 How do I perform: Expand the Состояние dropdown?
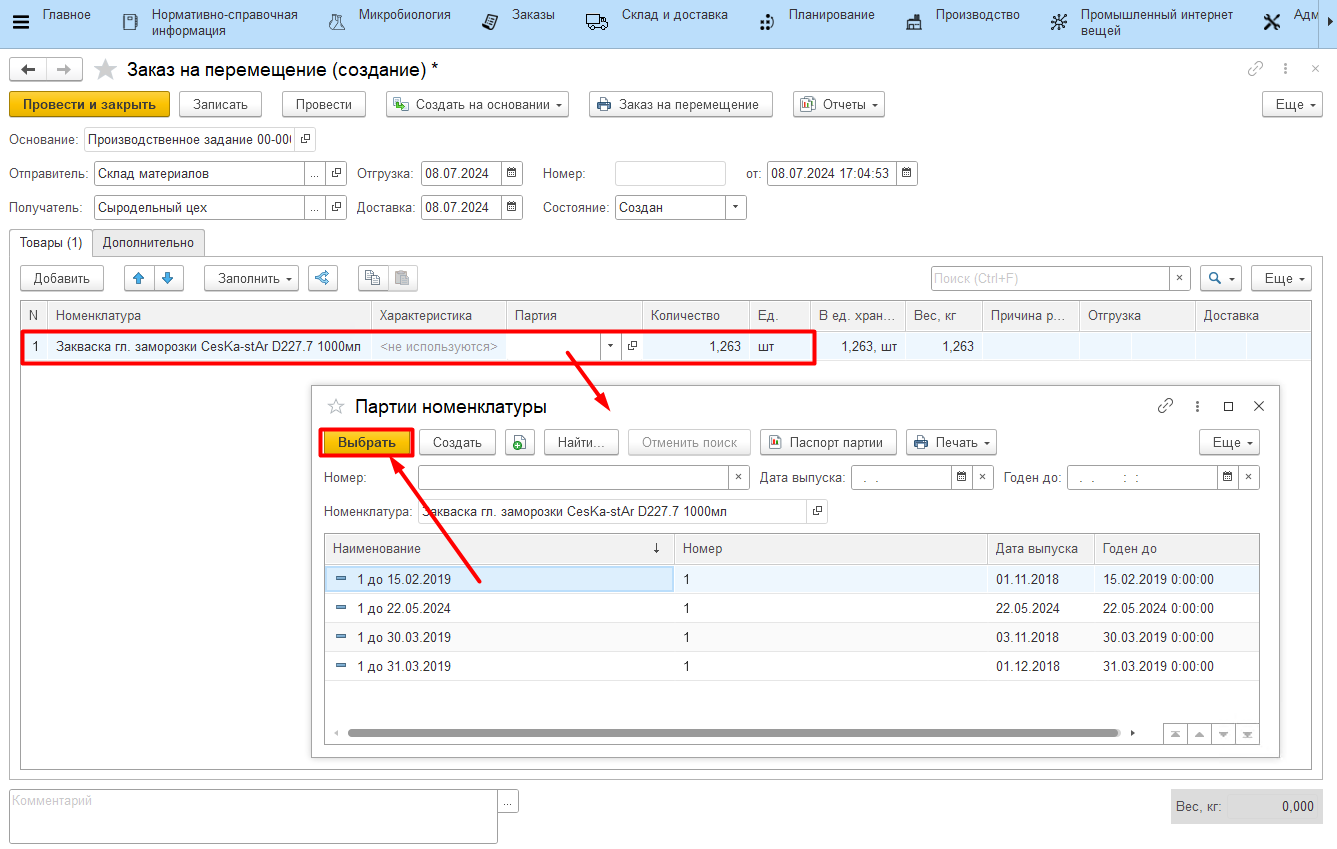click(736, 208)
